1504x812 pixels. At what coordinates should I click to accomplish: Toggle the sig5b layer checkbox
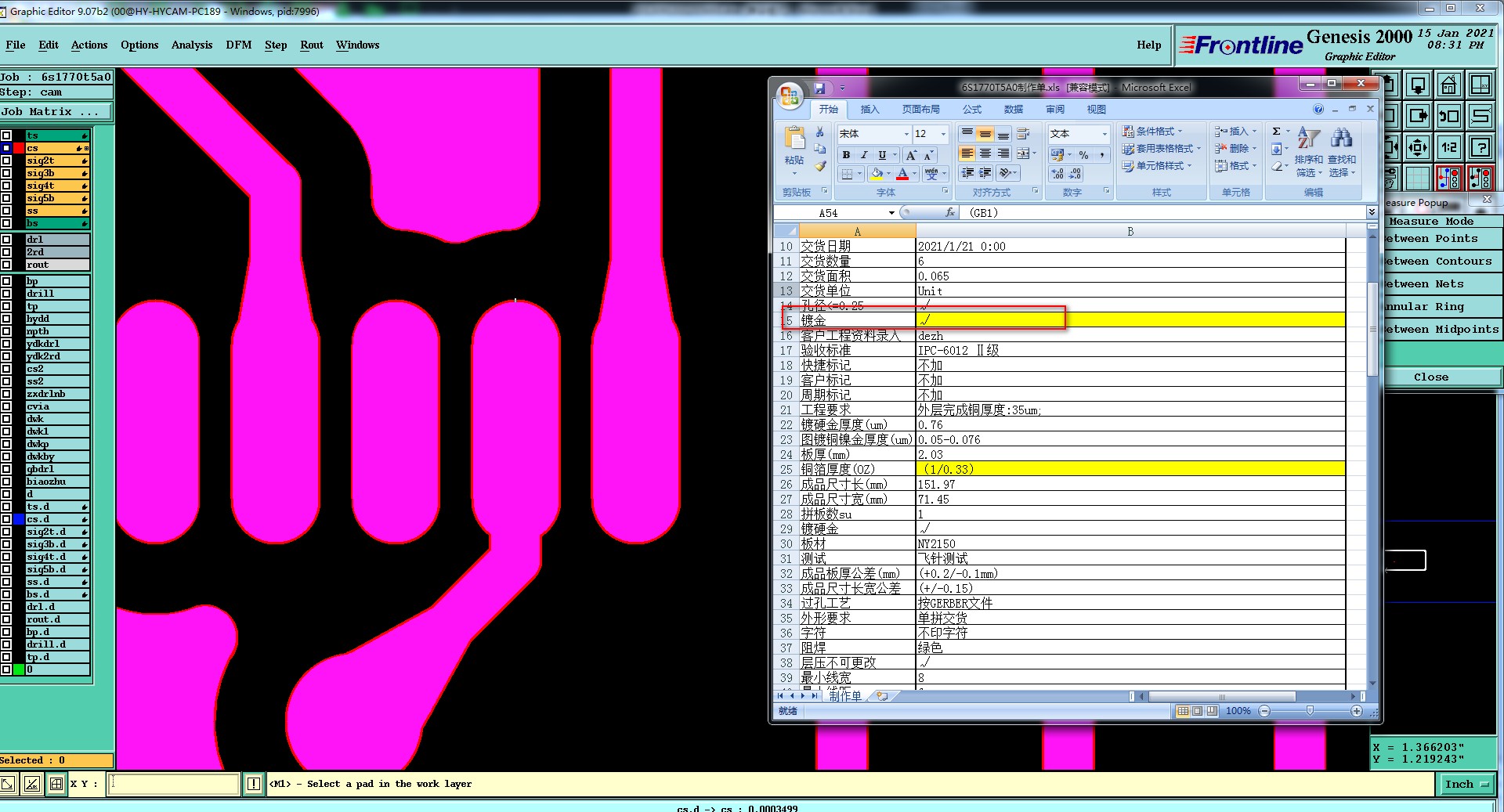(x=6, y=198)
